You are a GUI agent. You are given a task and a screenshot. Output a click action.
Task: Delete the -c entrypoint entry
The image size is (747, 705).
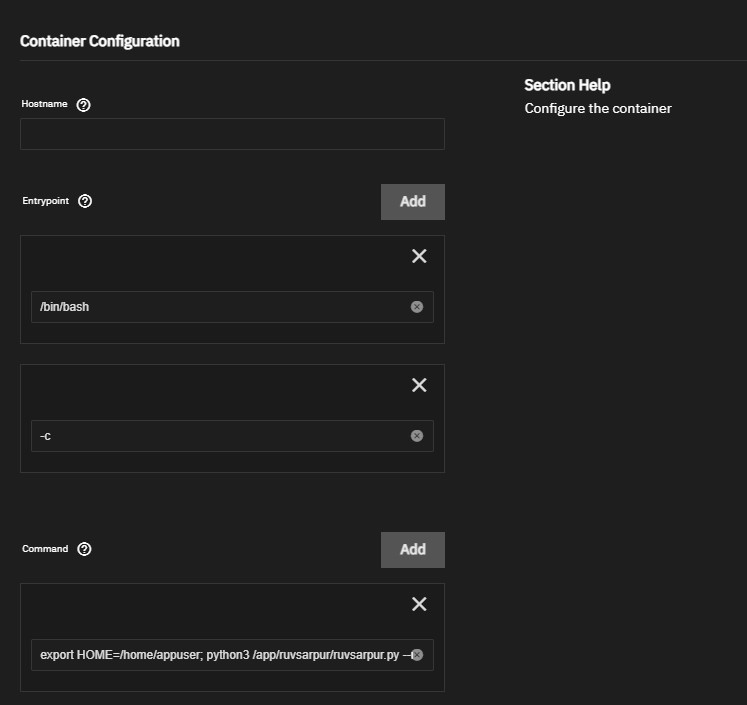click(419, 385)
